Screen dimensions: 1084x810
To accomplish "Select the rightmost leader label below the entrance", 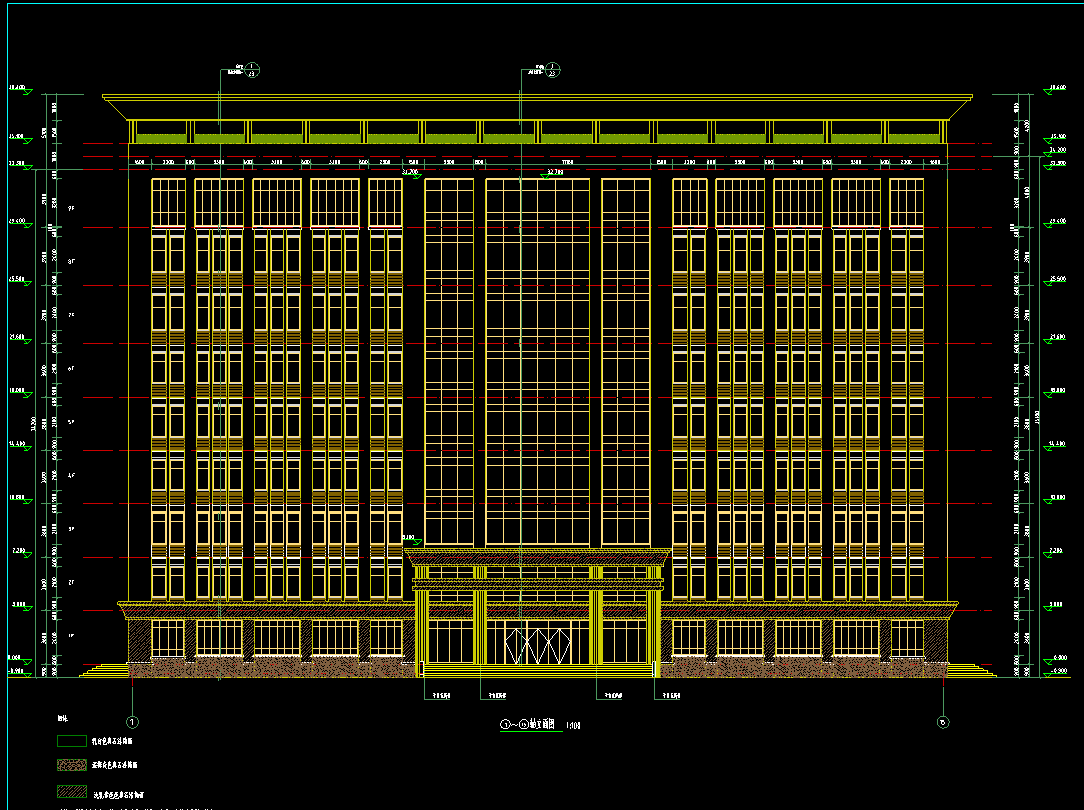I will (667, 696).
